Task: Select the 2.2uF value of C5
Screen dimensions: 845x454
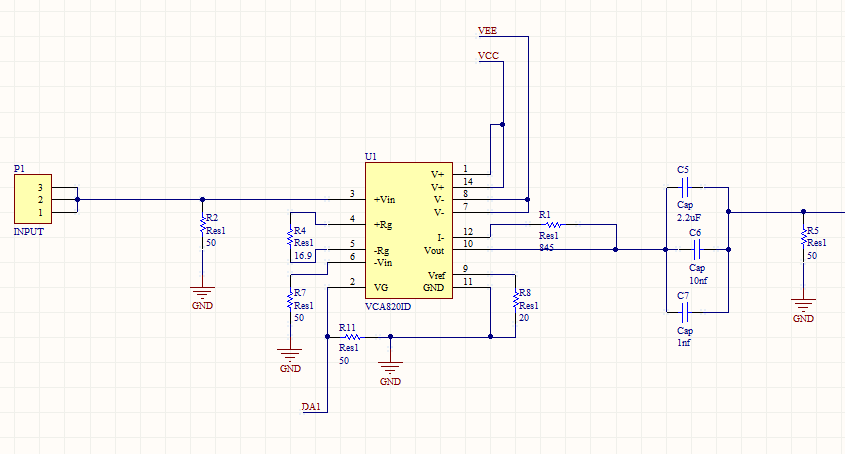Action: tap(689, 217)
